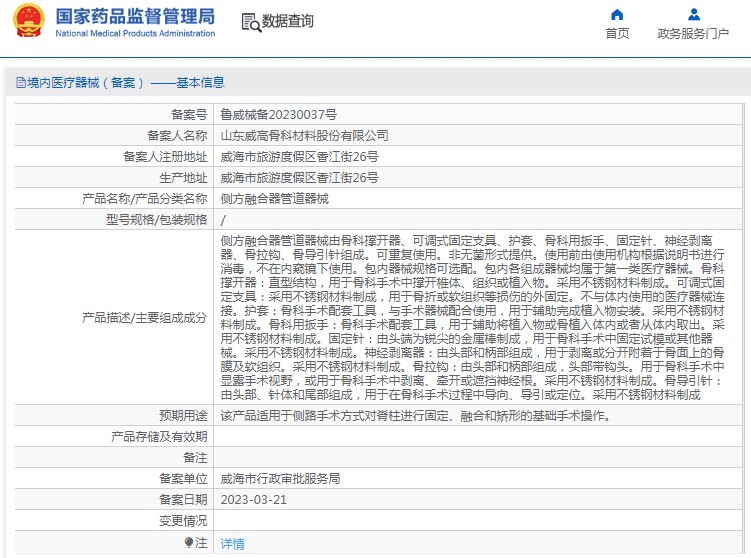The width and height of the screenshot is (751, 558).
Task: Click the 备案单位 row label
Action: pyautogui.click(x=183, y=478)
